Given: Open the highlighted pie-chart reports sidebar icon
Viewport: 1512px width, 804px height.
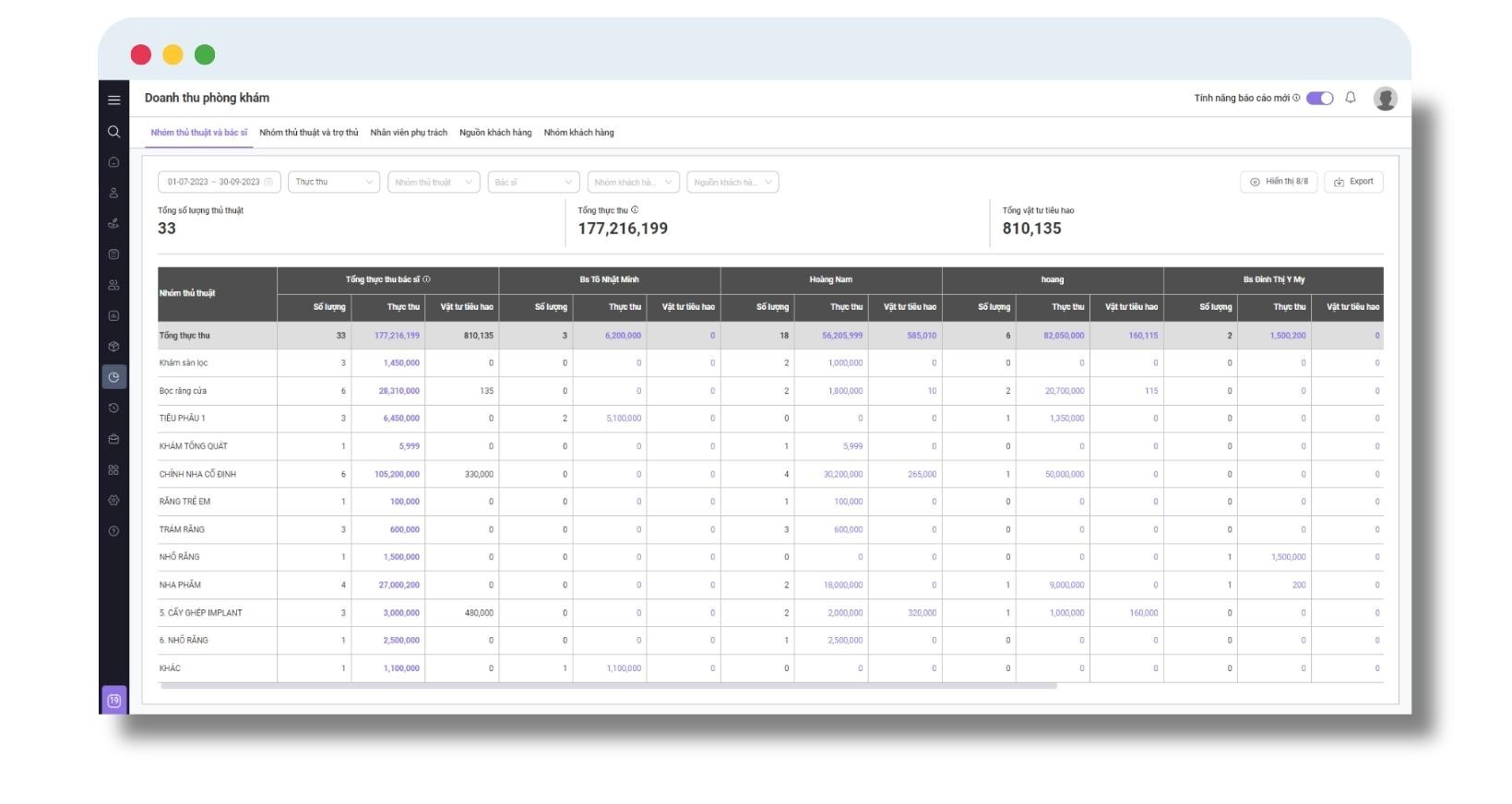Looking at the screenshot, I should 113,376.
